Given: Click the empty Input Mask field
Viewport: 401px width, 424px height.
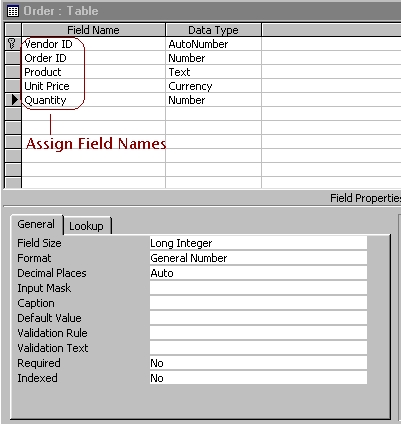Looking at the screenshot, I should [258, 288].
